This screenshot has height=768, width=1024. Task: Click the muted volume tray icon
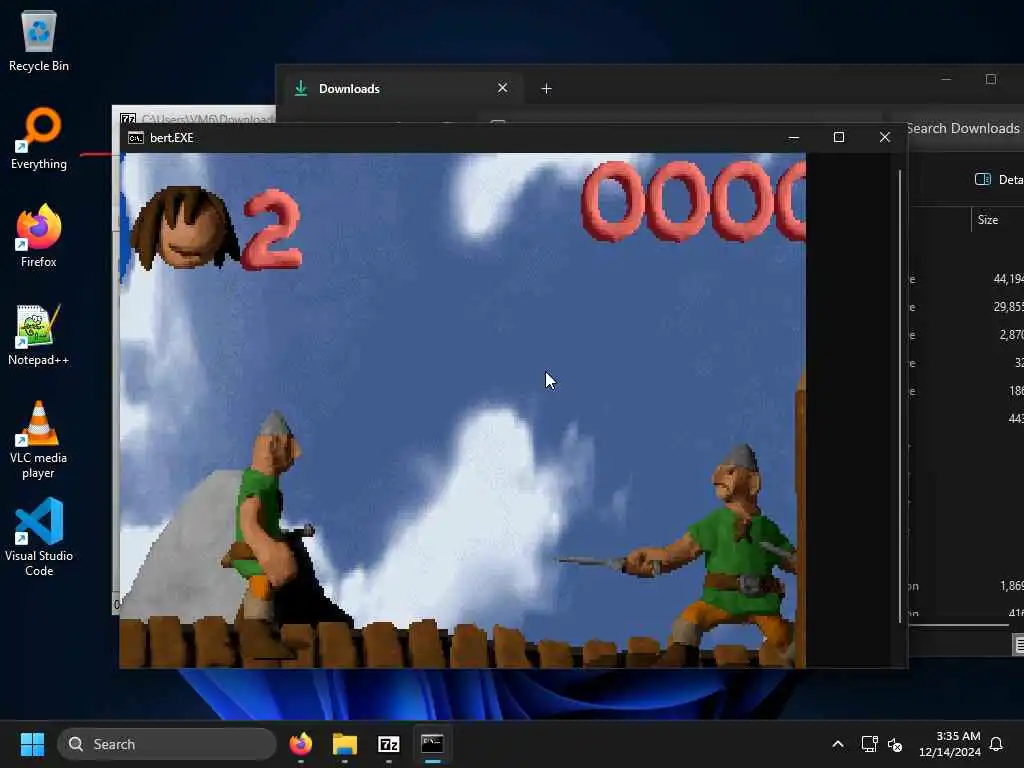tap(895, 744)
